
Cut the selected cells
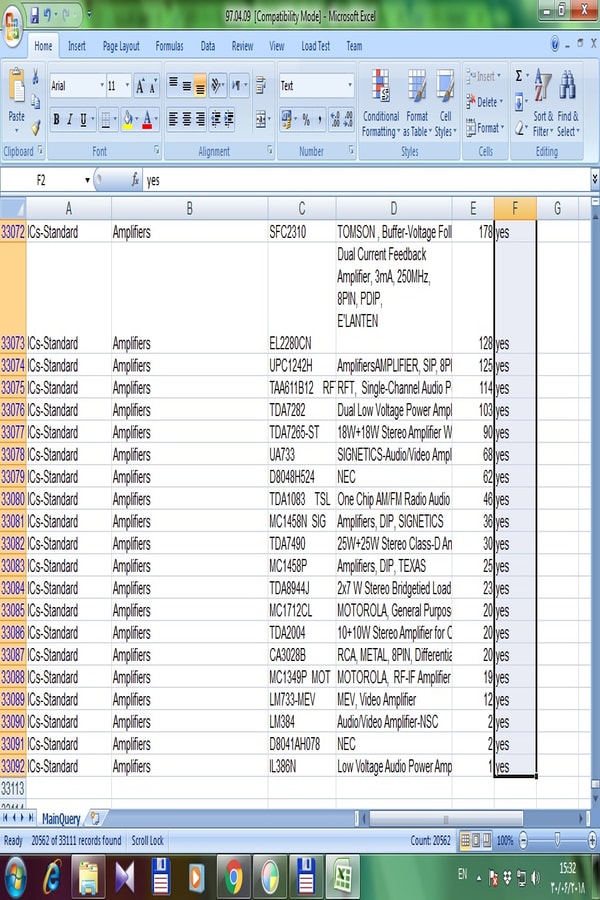point(36,77)
